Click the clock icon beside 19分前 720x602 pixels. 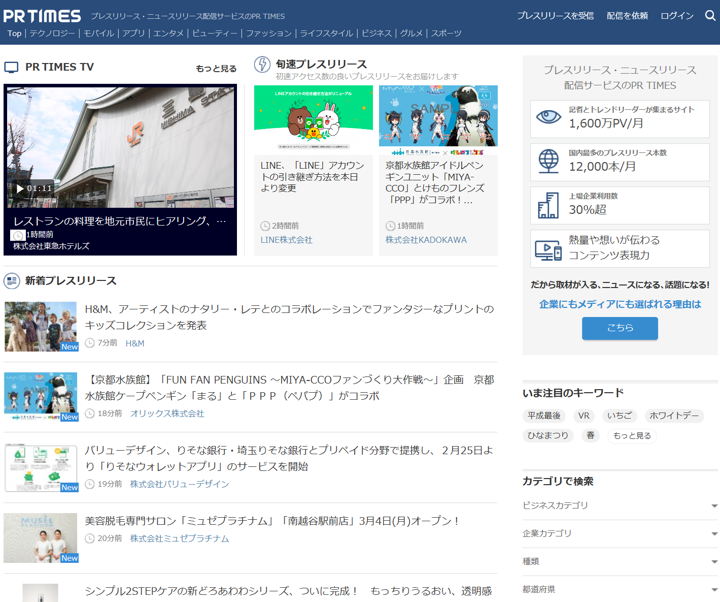tap(90, 484)
